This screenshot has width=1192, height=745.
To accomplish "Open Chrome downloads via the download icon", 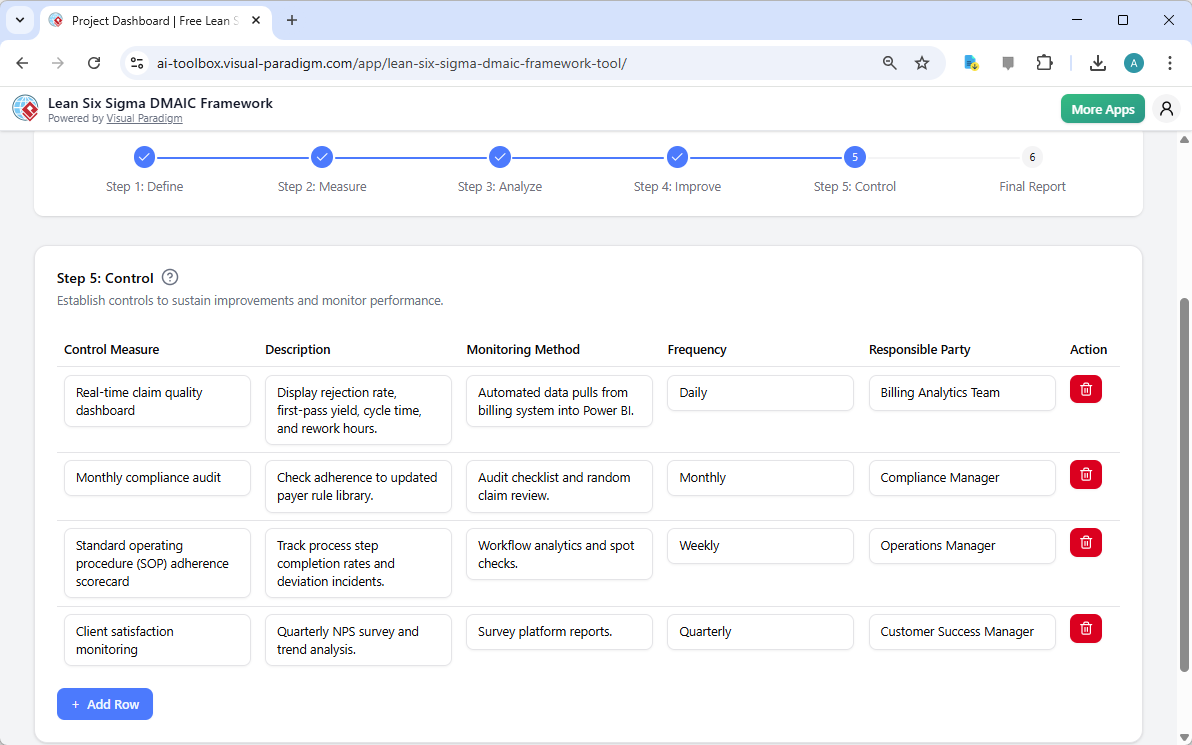I will point(1097,62).
